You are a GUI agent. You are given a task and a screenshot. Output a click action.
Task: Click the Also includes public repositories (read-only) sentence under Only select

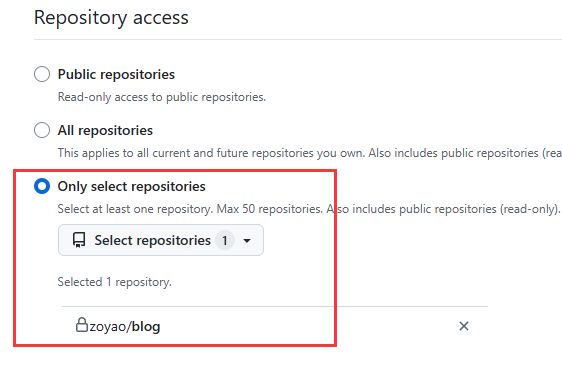pos(443,209)
